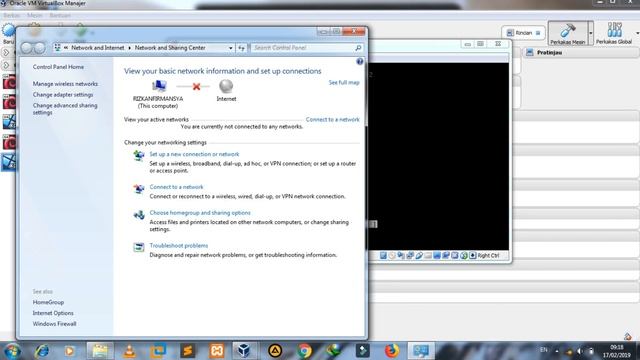
Task: Open the Windows Start button
Action: 12,351
